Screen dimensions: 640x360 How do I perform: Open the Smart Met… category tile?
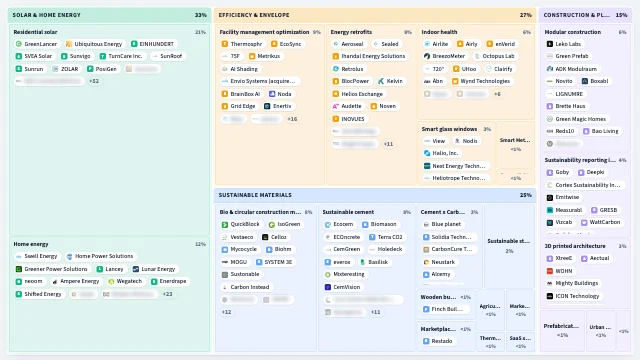[516, 145]
